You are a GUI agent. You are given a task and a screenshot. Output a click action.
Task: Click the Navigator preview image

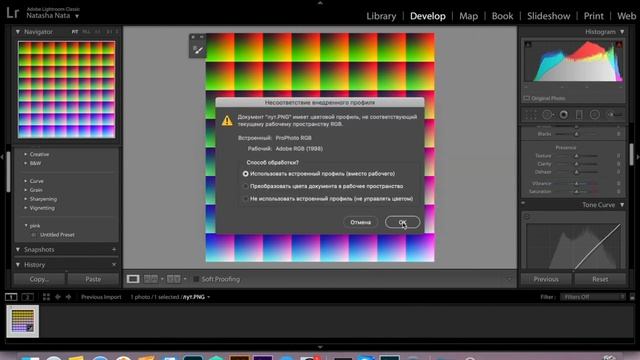[x=67, y=89]
